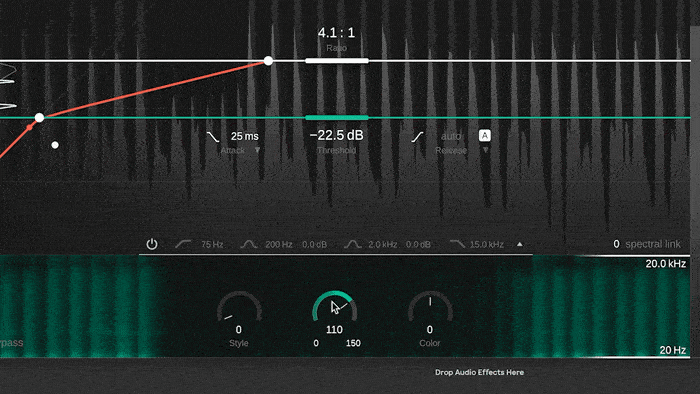Click the 200 Hz filter frequency value
This screenshot has width=700, height=394.
click(279, 245)
